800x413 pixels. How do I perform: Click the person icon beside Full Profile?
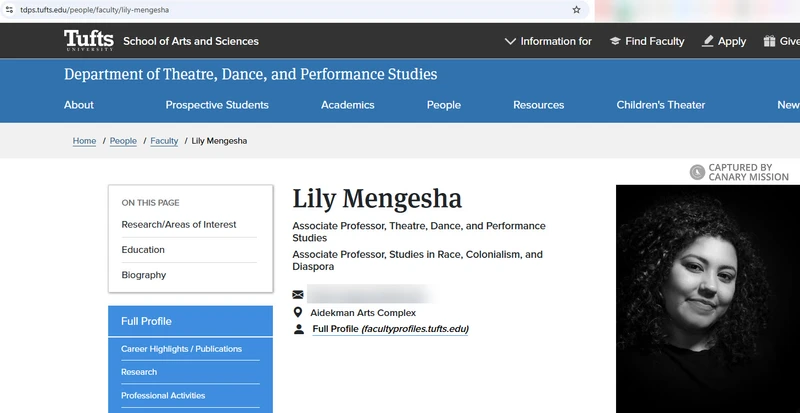tap(298, 329)
